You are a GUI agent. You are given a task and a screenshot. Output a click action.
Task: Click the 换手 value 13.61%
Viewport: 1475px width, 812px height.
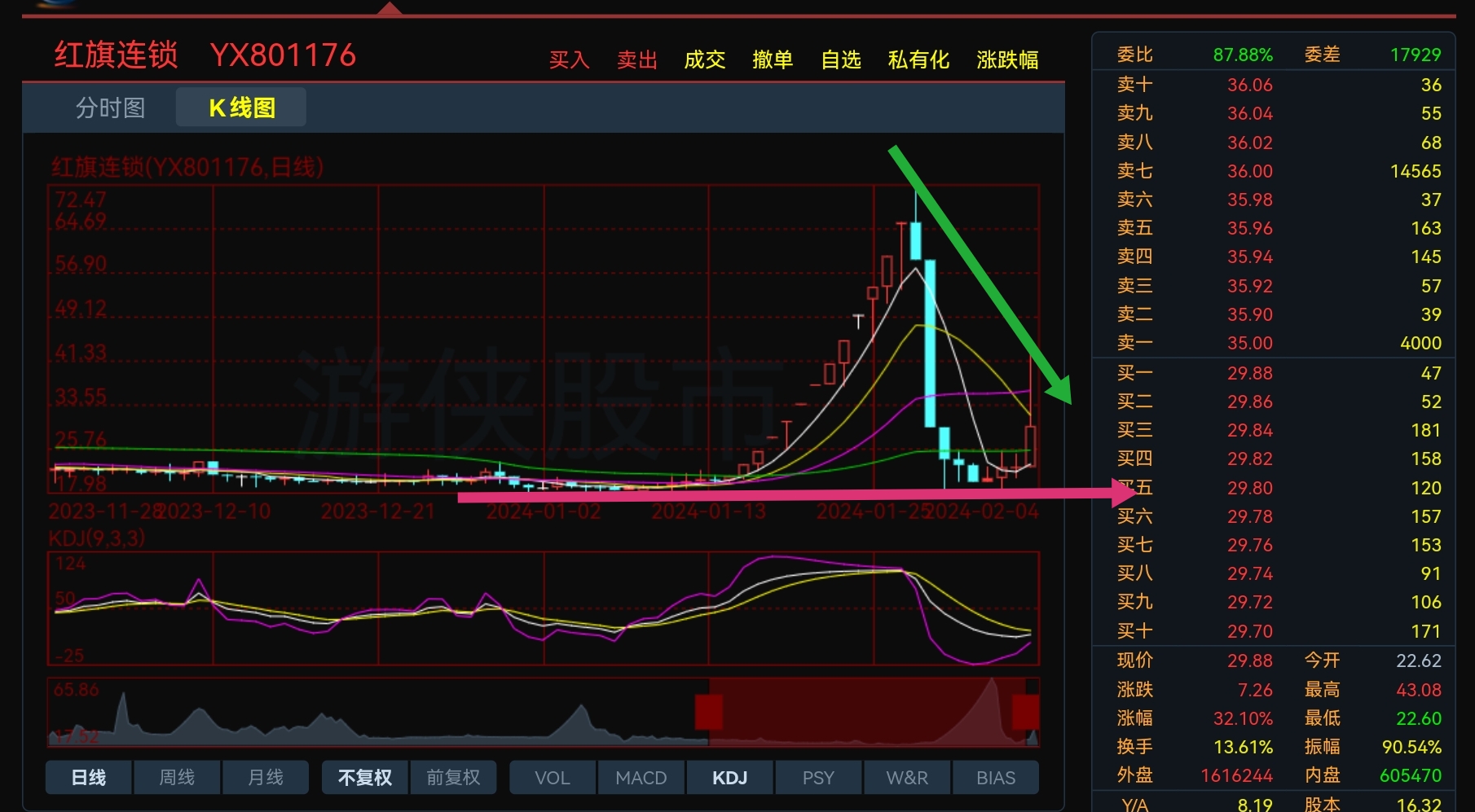[1243, 747]
